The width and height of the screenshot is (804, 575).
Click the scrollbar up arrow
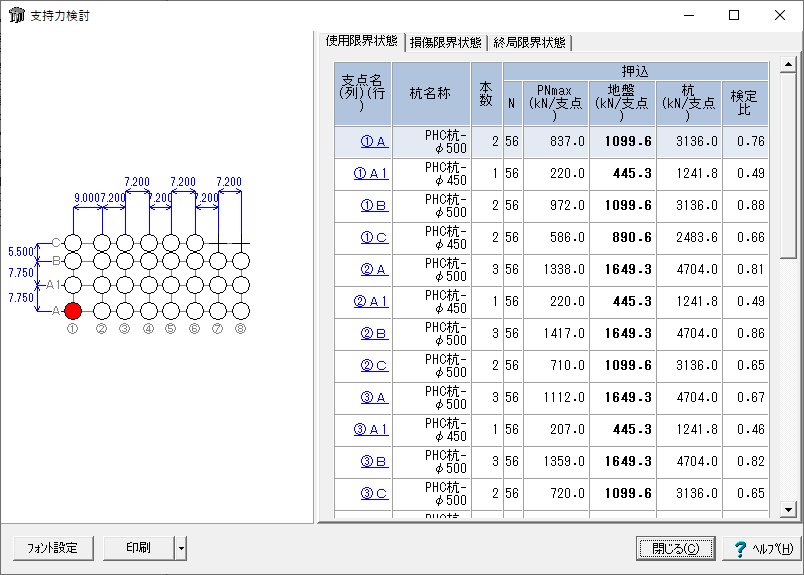(x=788, y=65)
